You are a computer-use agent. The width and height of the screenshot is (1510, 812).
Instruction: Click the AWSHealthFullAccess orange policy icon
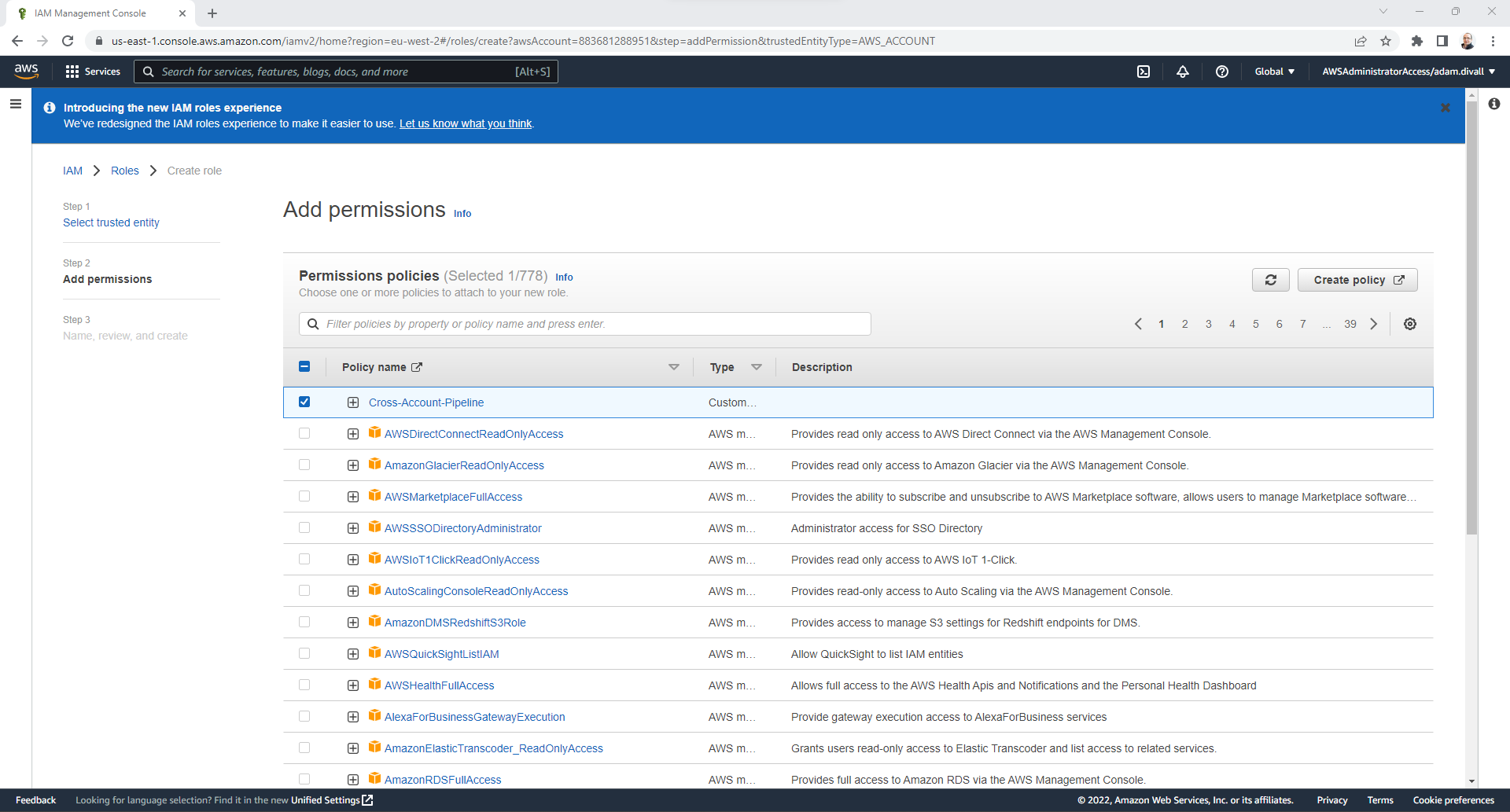pyautogui.click(x=375, y=684)
